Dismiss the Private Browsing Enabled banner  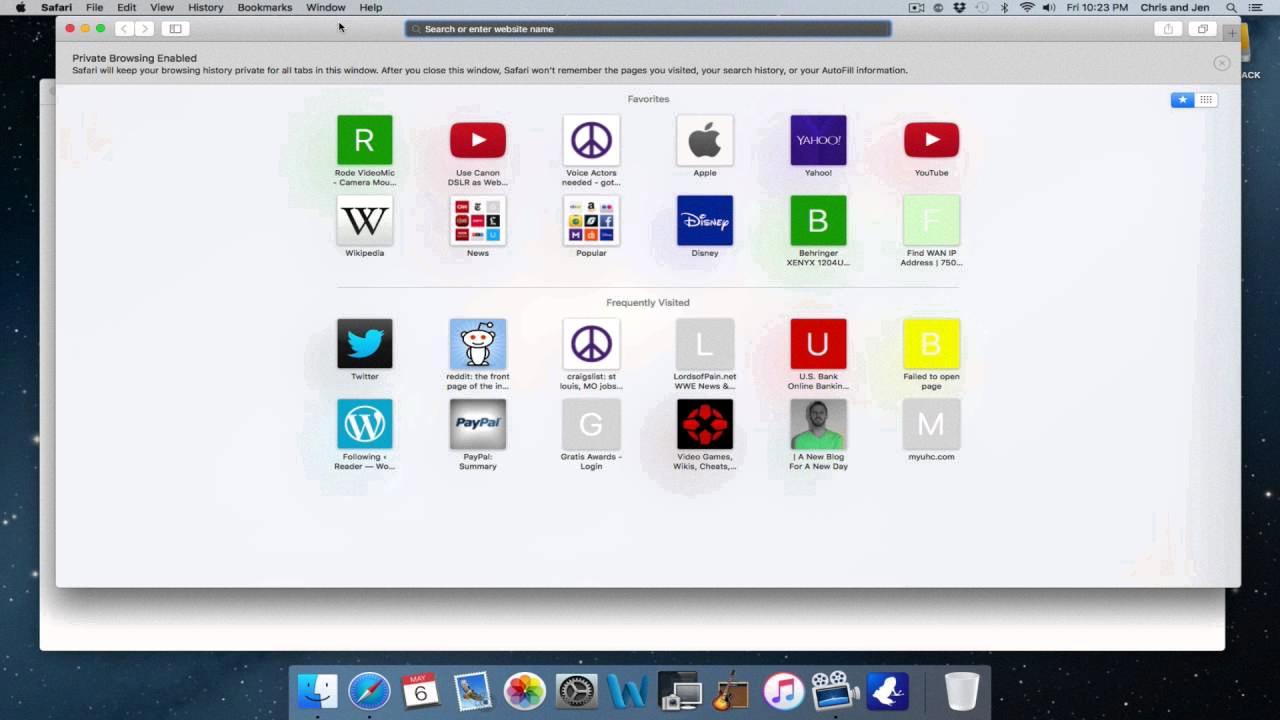click(1221, 63)
